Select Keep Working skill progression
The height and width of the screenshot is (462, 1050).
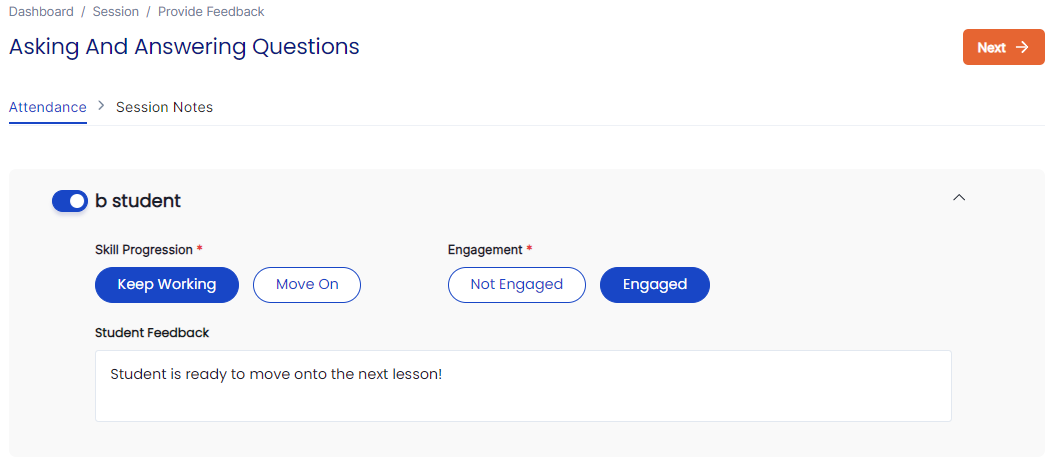point(167,285)
